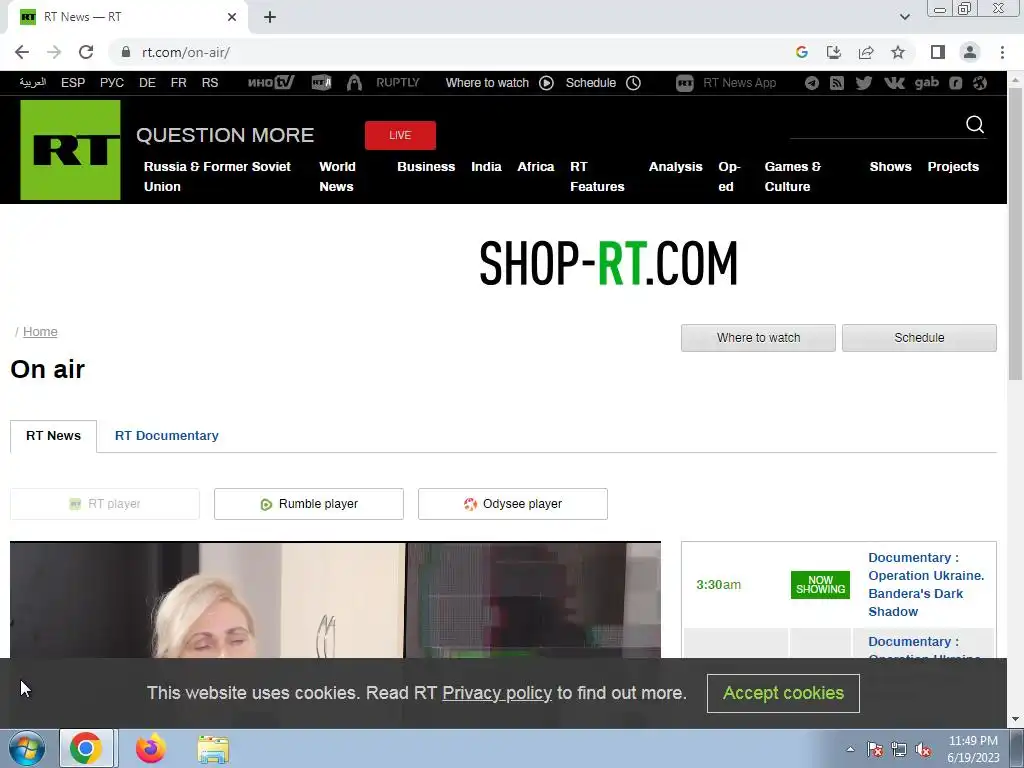View site information lock icon

(126, 52)
